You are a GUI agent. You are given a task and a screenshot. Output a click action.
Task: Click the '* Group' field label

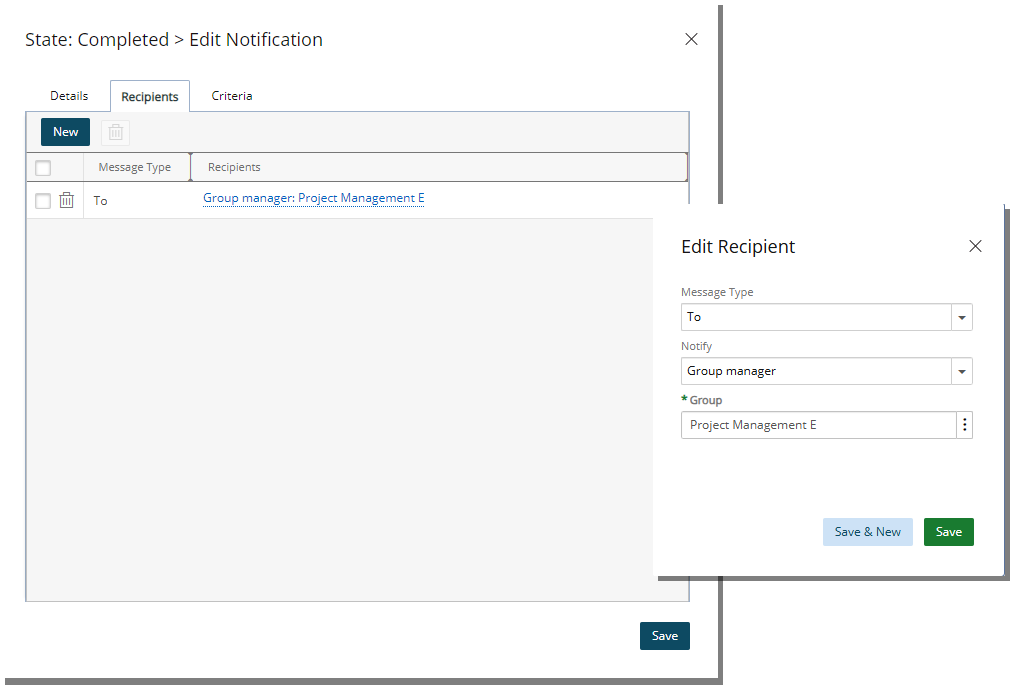pos(702,400)
